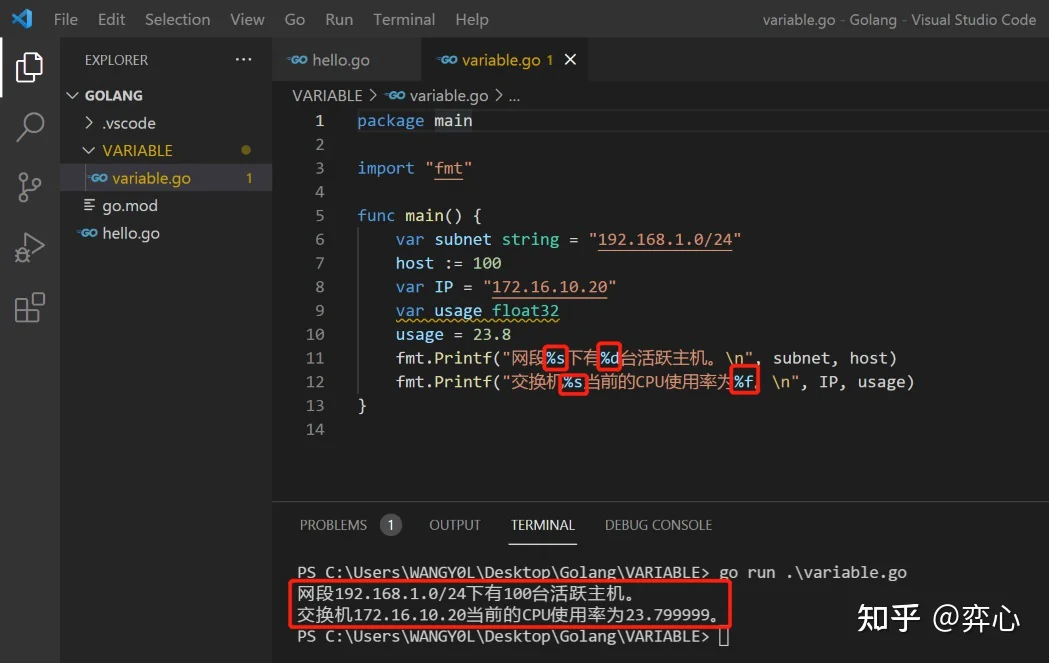1049x663 pixels.
Task: Click the VARIABLE breadcrumb segment
Action: coord(327,96)
